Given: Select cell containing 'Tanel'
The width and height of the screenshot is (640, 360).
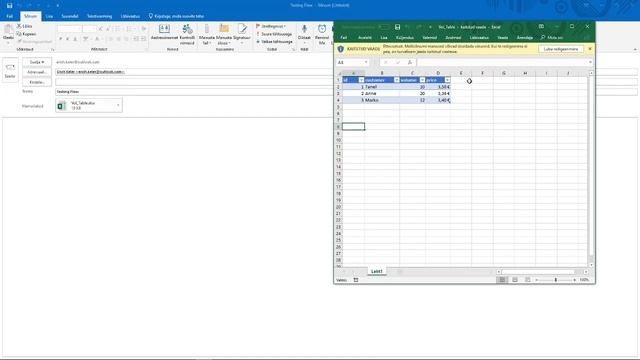Looking at the screenshot, I should click(382, 87).
